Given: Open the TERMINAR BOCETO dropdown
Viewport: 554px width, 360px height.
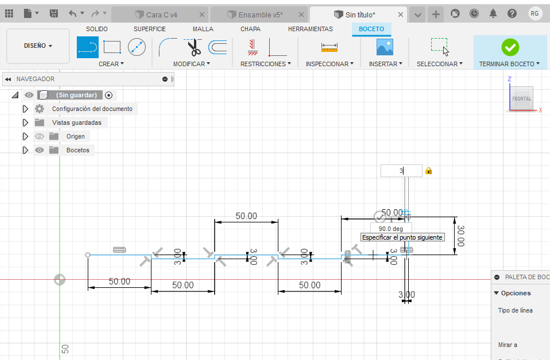Looking at the screenshot, I should (x=509, y=64).
